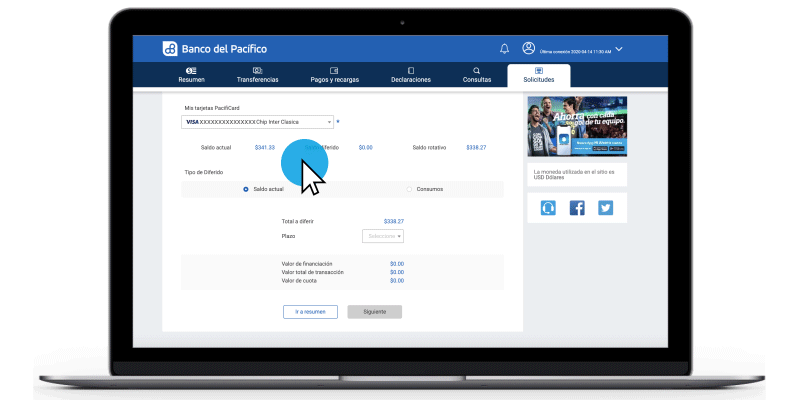Open the Mis tarjetas PacifiCard dropdown
This screenshot has height=400, width=800.
258,122
